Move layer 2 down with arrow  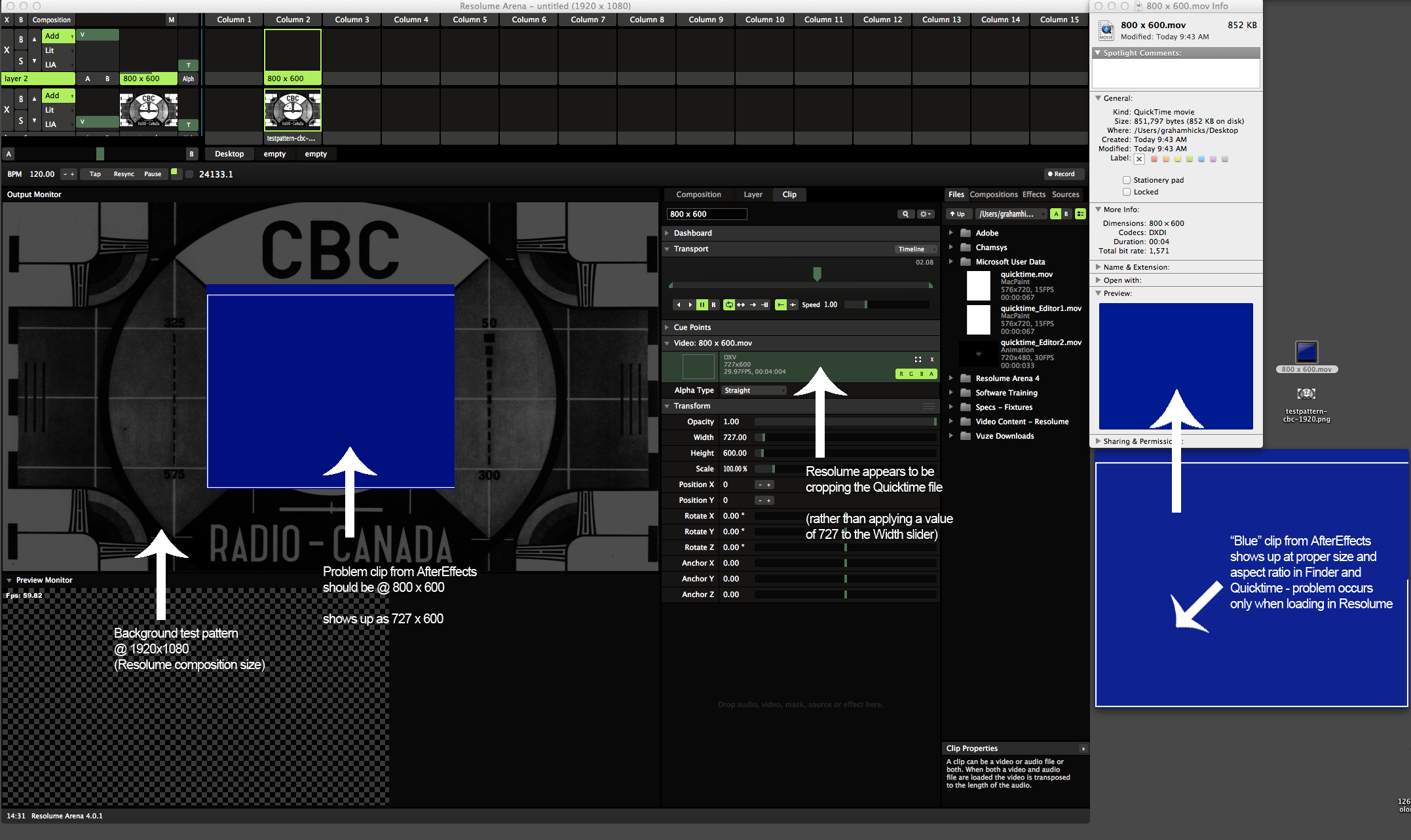pos(34,61)
